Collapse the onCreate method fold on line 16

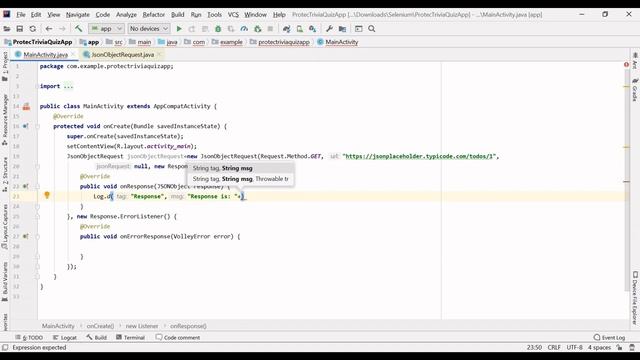tap(37, 127)
